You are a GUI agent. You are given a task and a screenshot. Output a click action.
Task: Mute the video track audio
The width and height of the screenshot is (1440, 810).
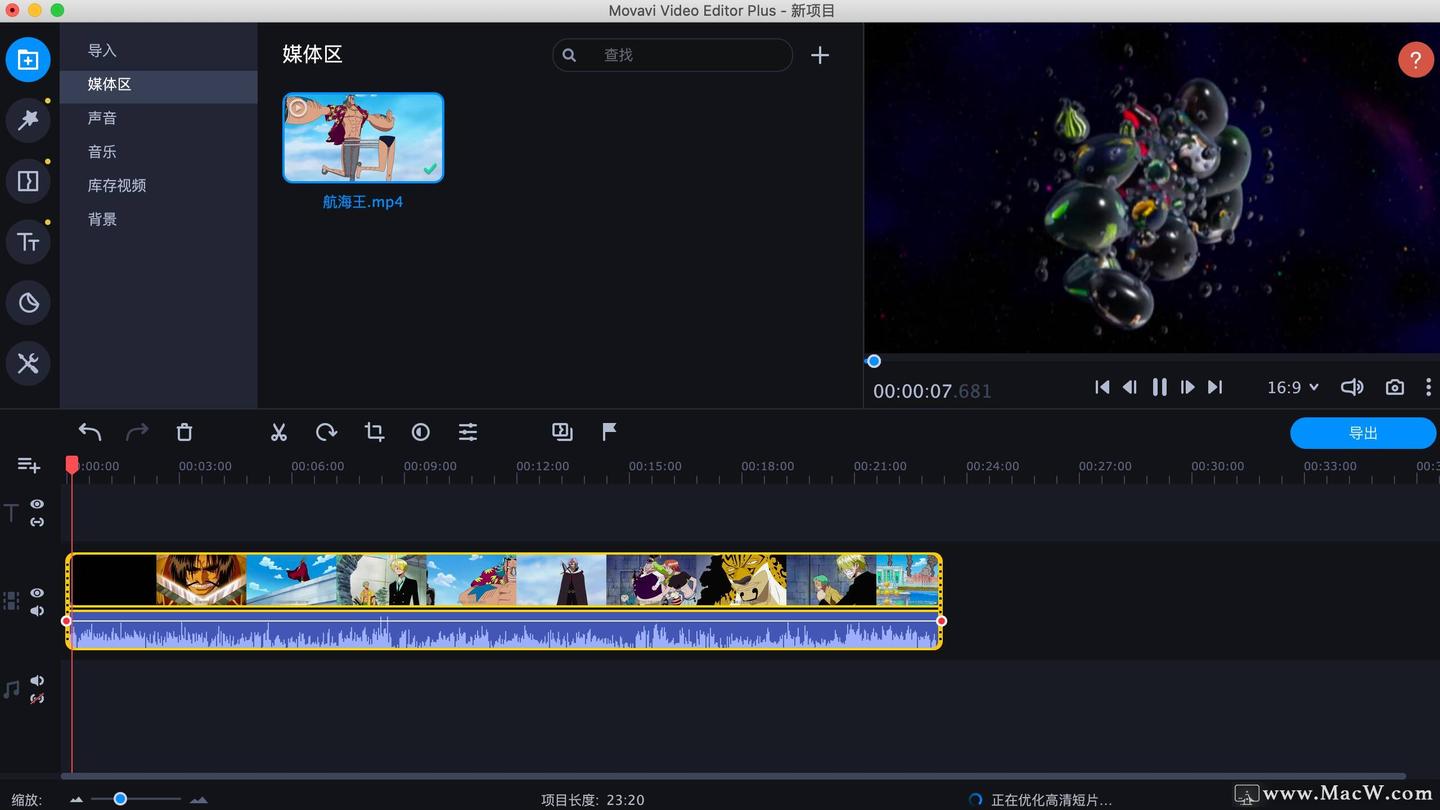tap(37, 611)
